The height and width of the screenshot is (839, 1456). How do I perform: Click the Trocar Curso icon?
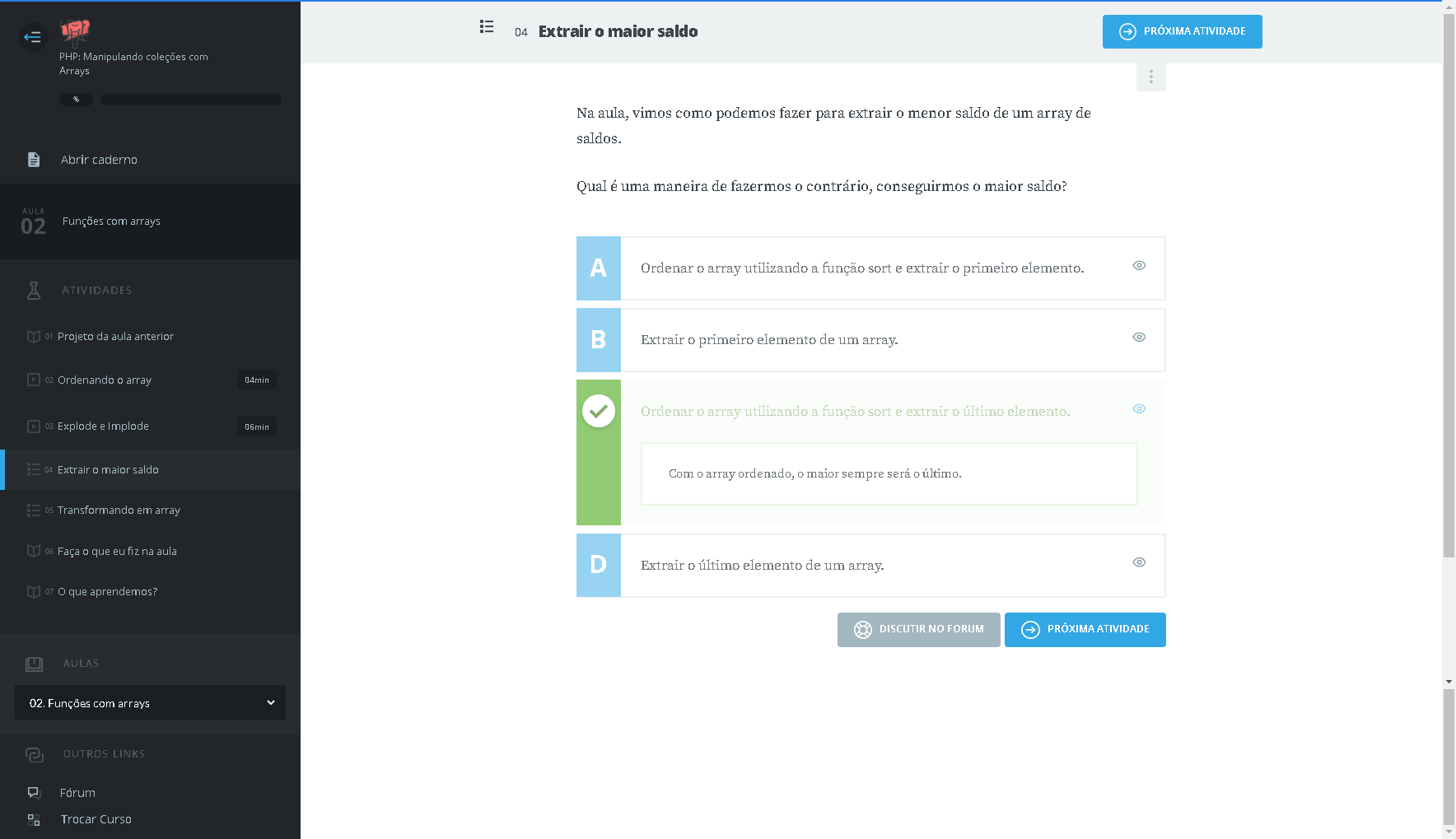coord(34,819)
